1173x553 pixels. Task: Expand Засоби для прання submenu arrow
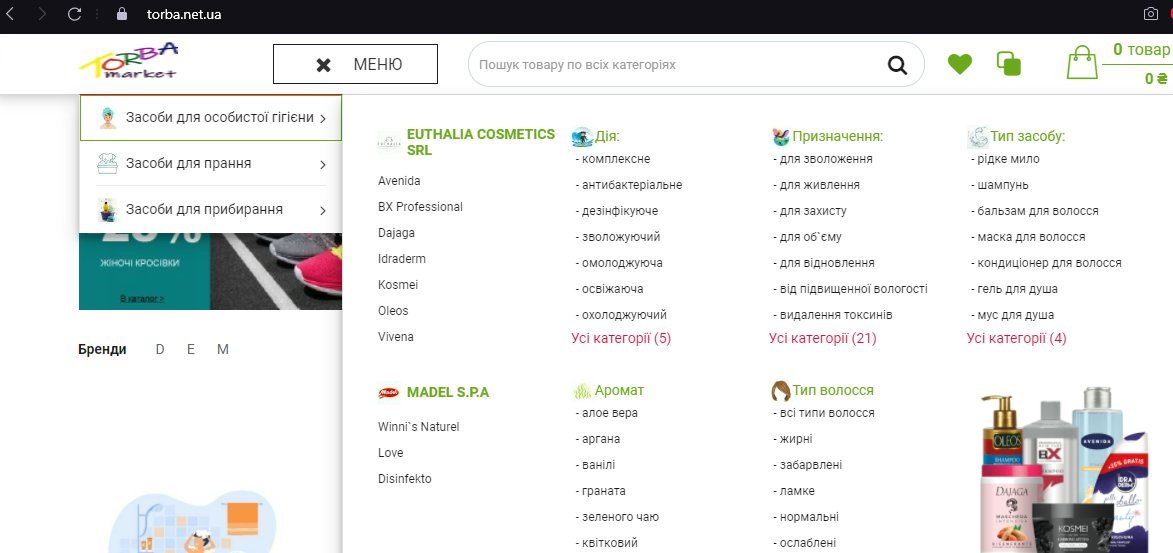click(322, 165)
